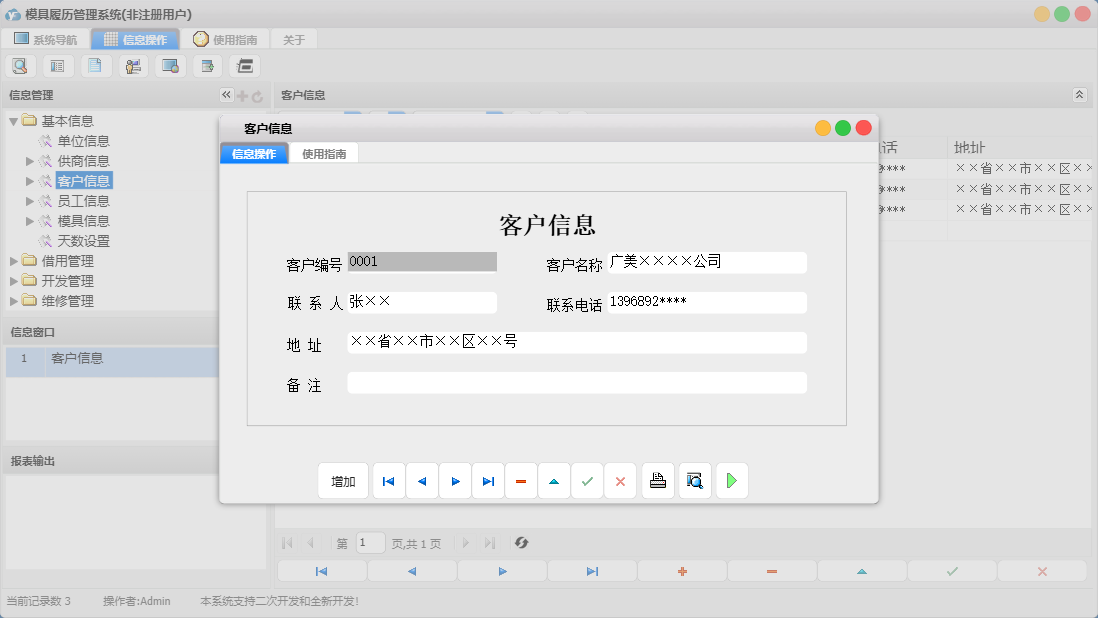Expand the 供应商信息 tree node

click(30, 160)
